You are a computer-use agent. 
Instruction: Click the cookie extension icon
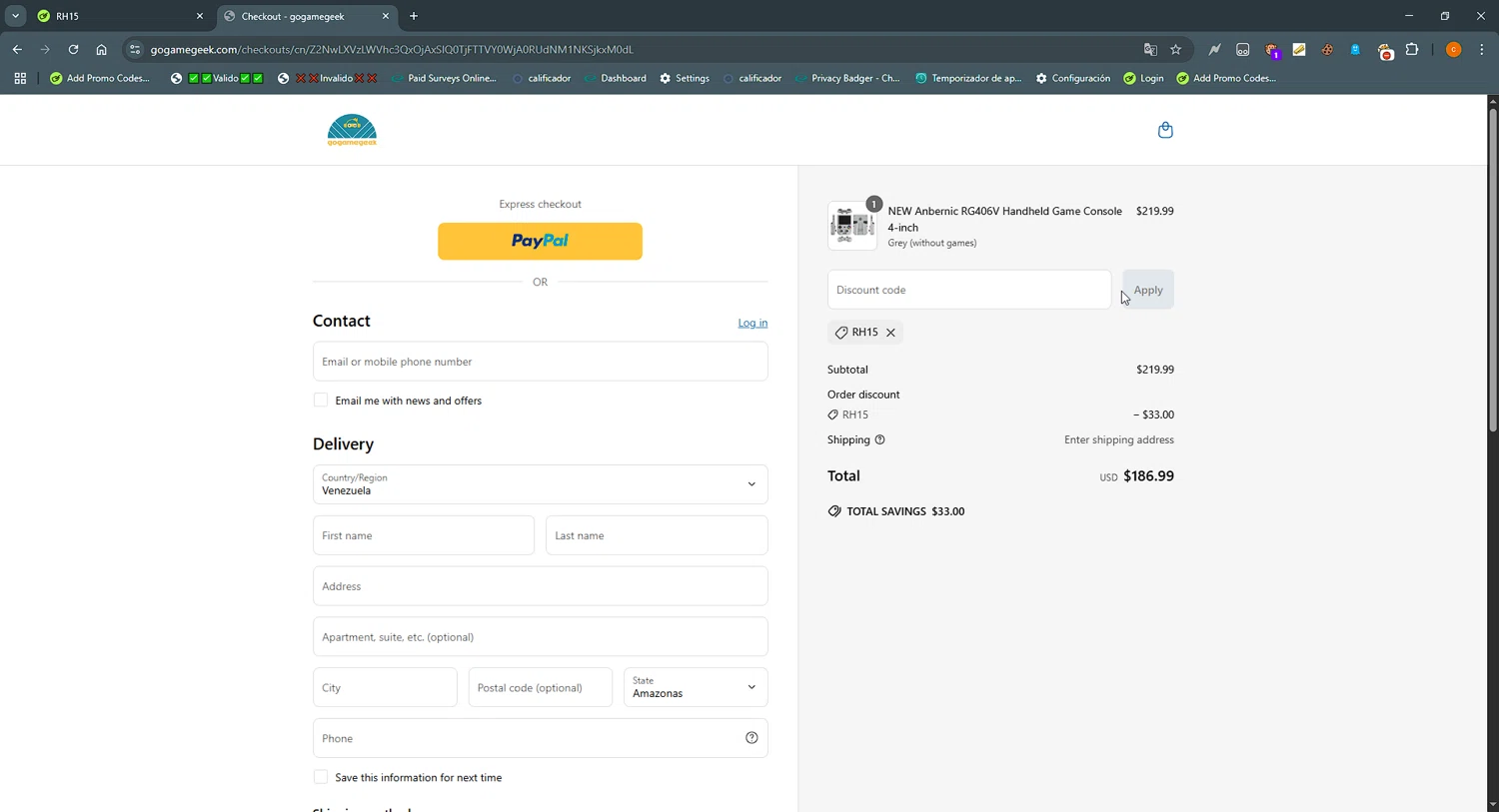(1327, 49)
